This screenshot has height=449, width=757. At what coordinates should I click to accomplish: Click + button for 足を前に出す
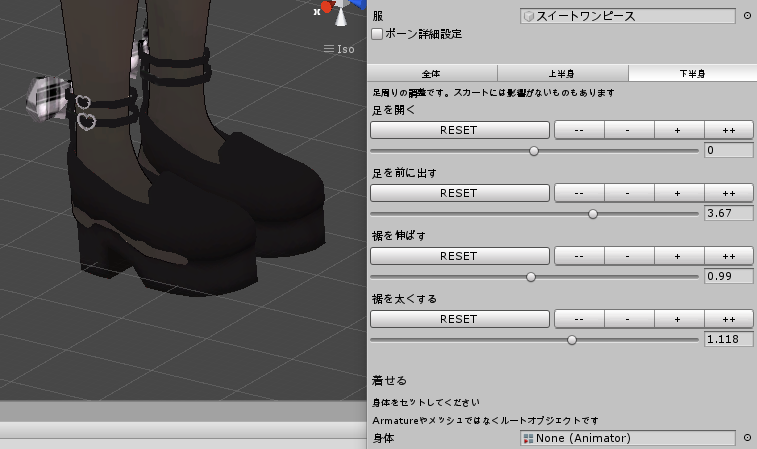[x=679, y=193]
